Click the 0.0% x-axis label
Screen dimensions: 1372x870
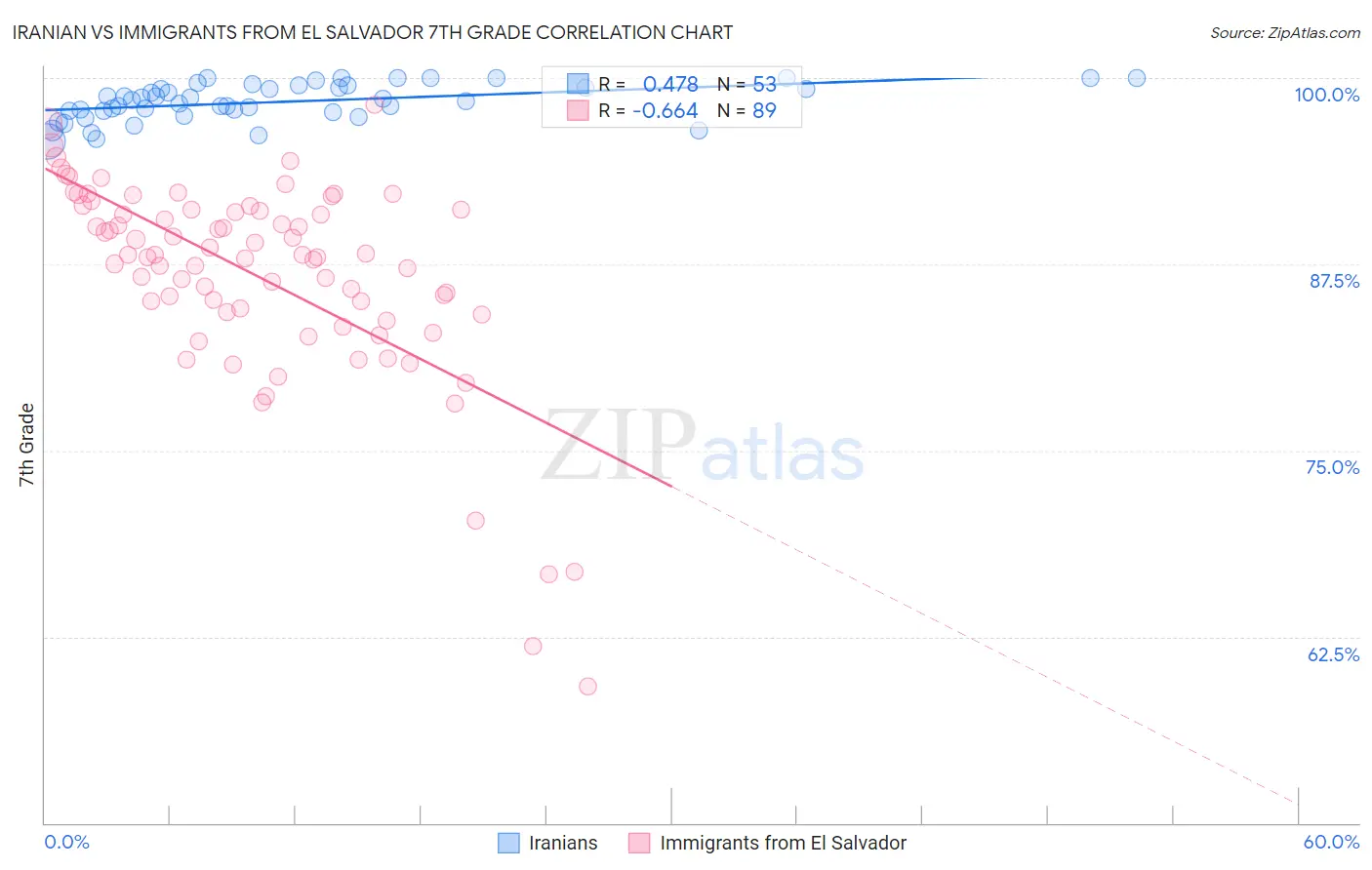(67, 842)
